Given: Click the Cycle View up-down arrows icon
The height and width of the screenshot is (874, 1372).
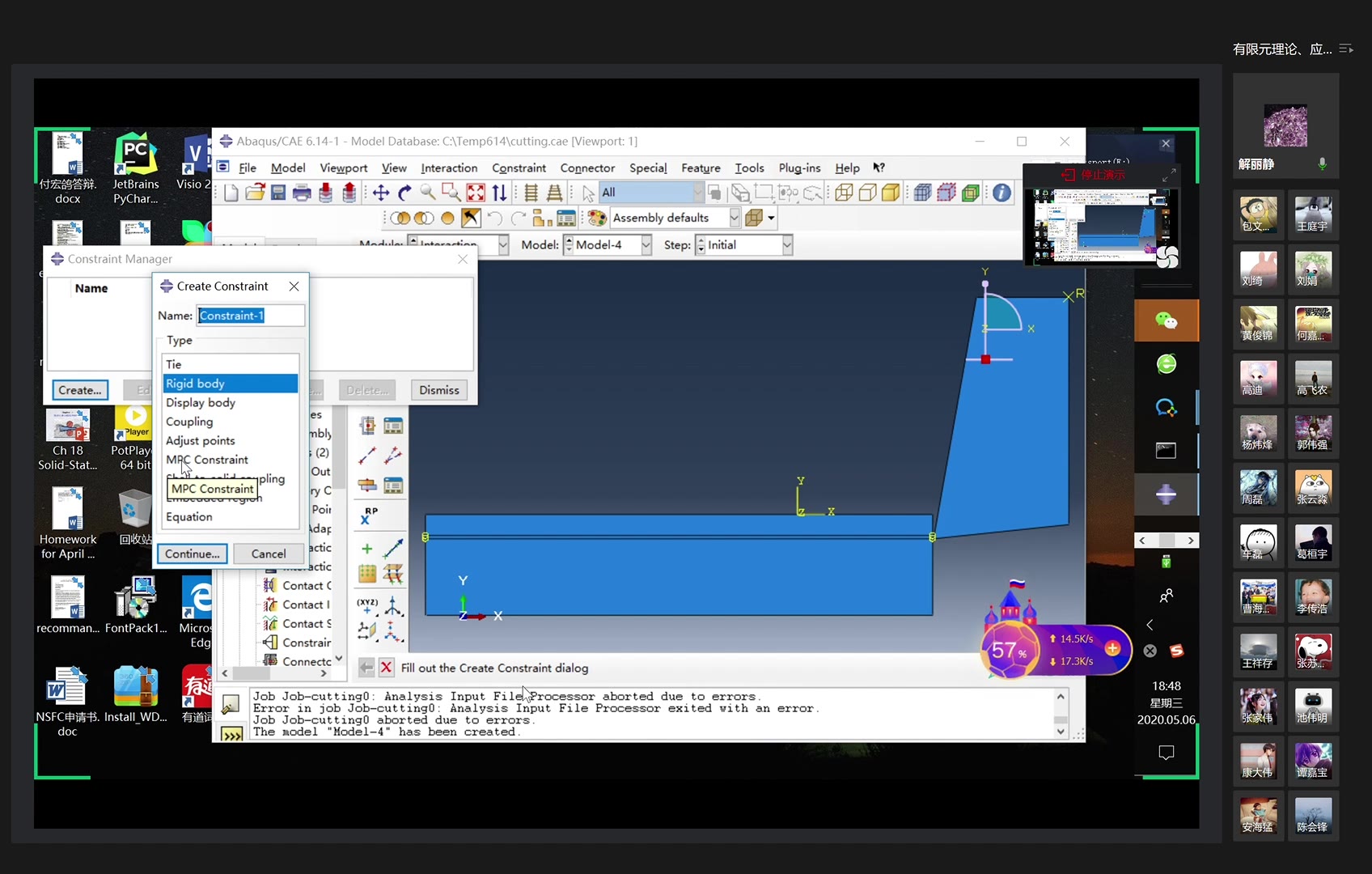Looking at the screenshot, I should point(499,193).
